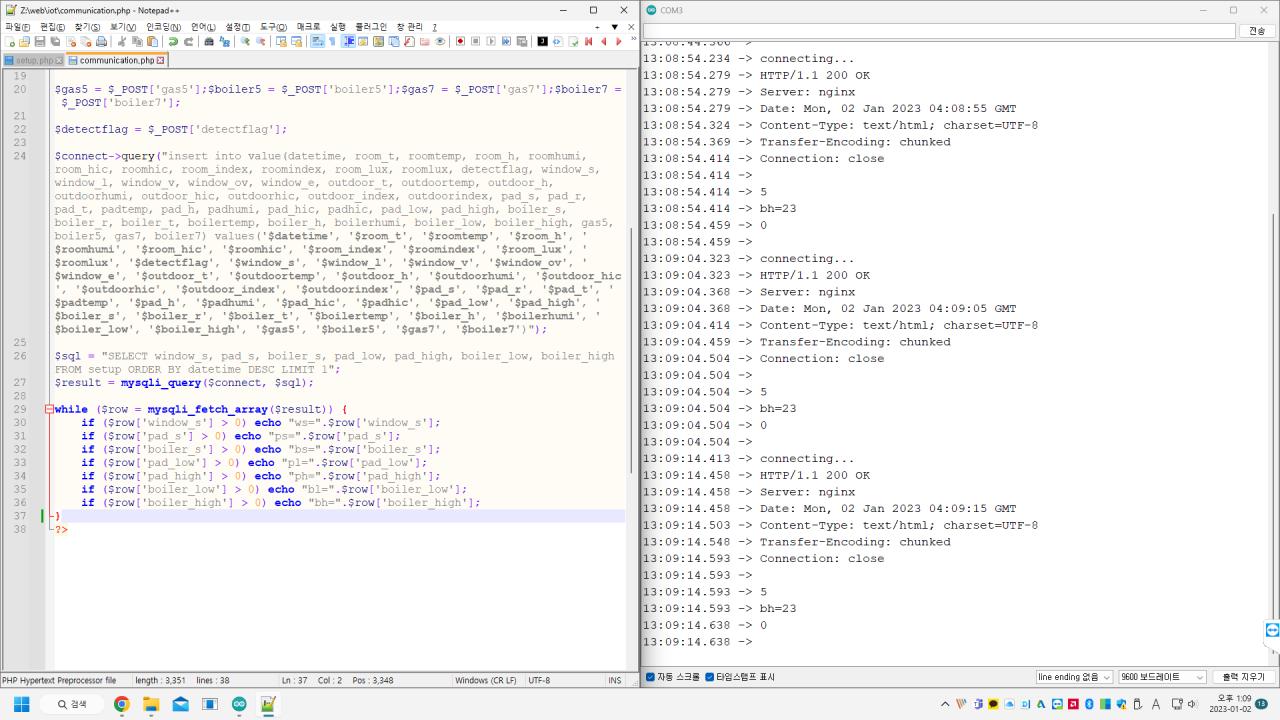Viewport: 1280px width, 720px height.
Task: Collapse the while loop fold marker
Action: (x=48, y=409)
